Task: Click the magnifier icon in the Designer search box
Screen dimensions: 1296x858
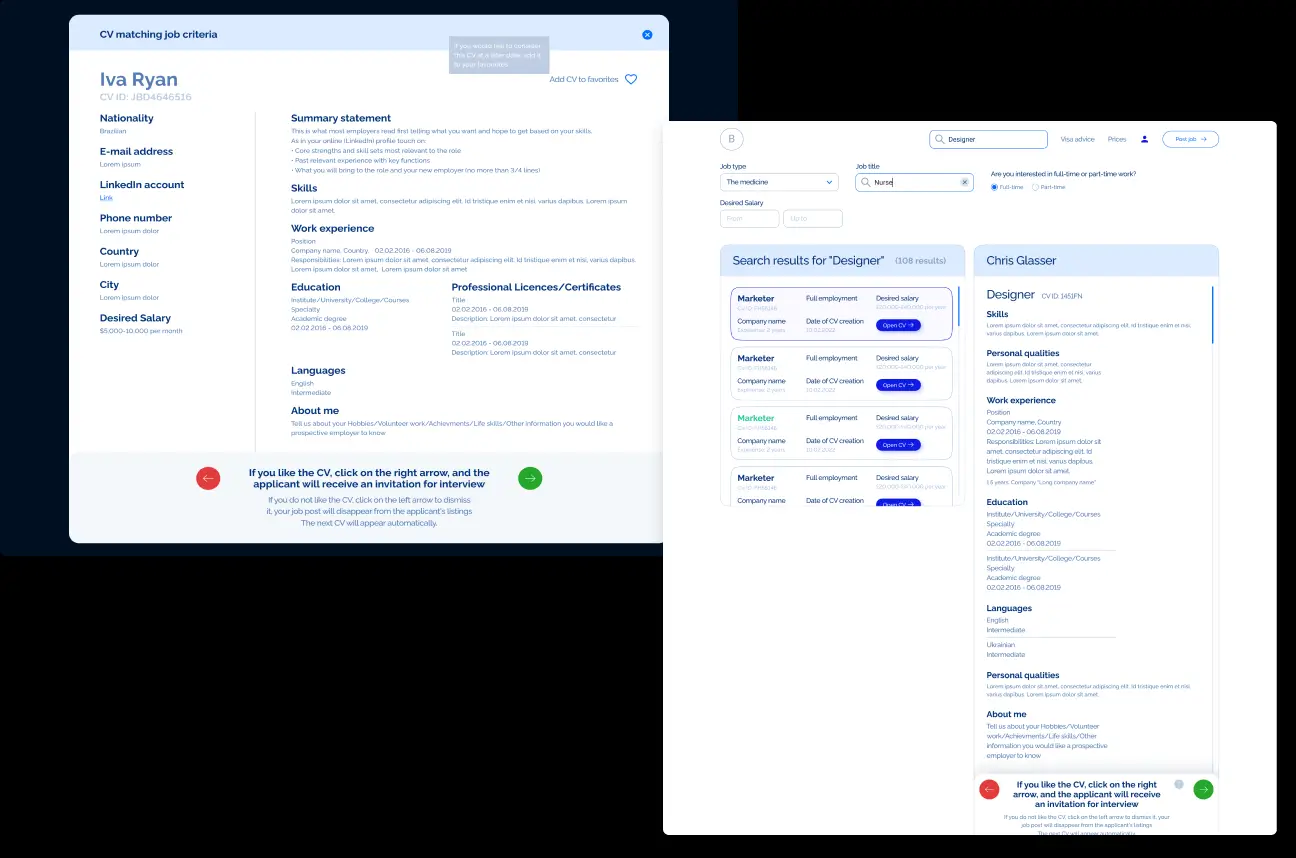Action: pos(940,140)
